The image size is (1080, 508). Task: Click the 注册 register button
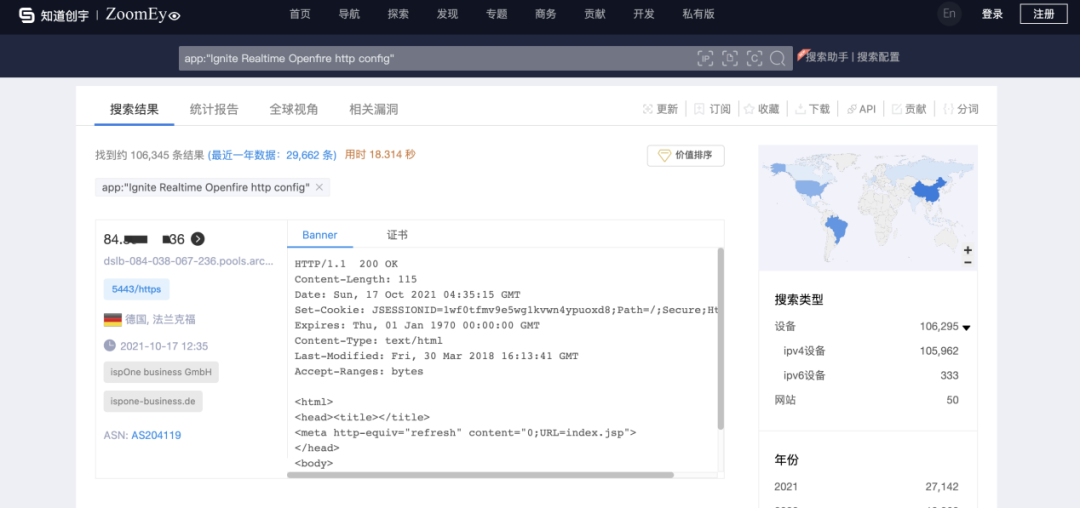[x=1043, y=14]
